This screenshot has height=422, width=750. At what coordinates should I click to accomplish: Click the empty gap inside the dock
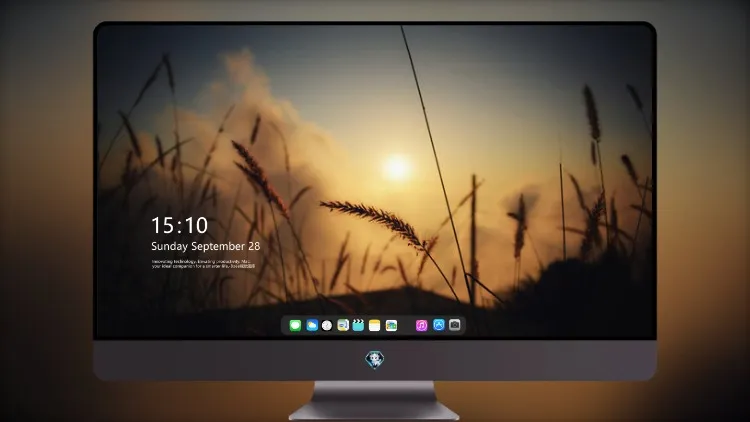(x=406, y=325)
